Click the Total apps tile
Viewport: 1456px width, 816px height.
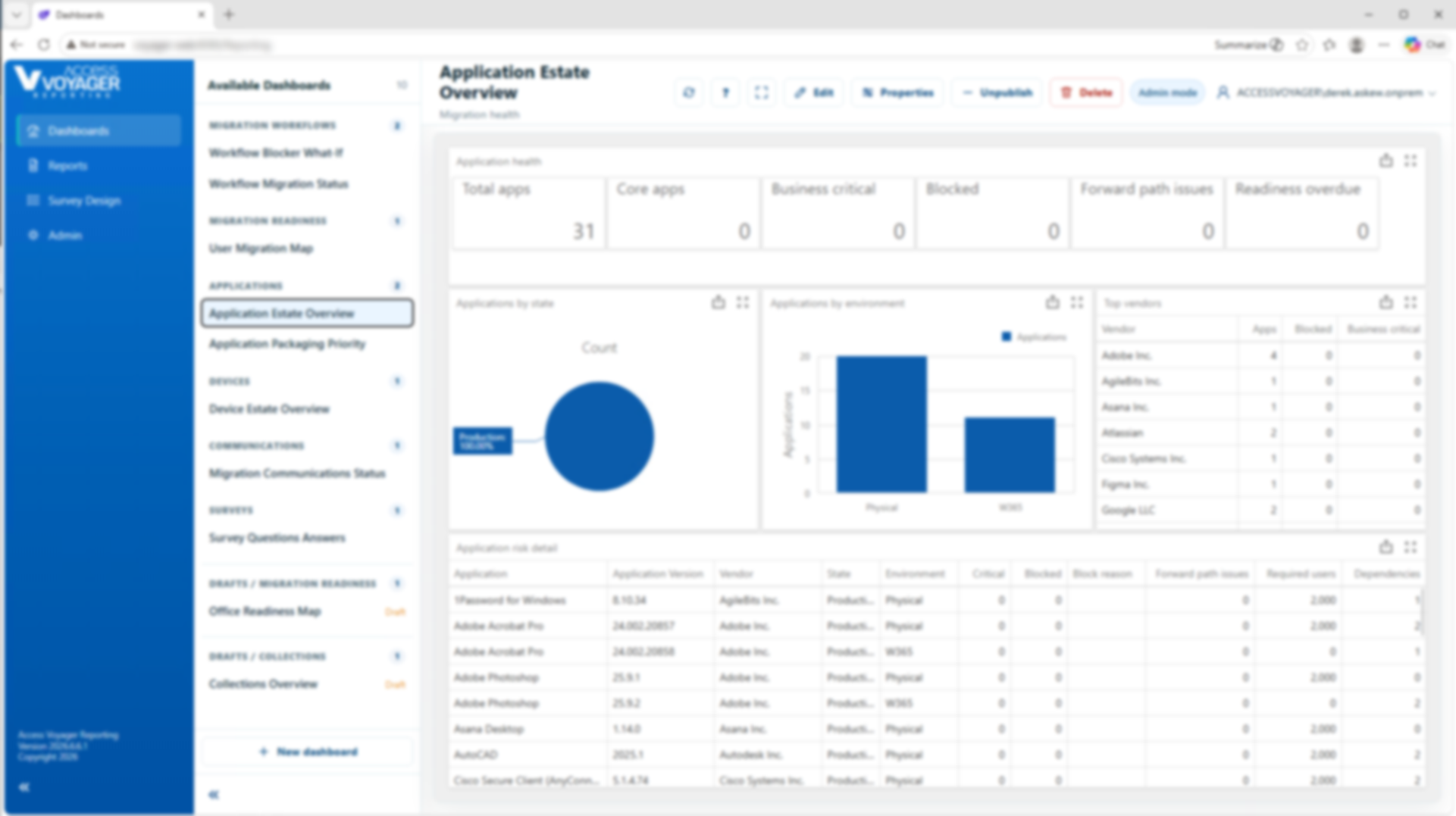(x=529, y=213)
